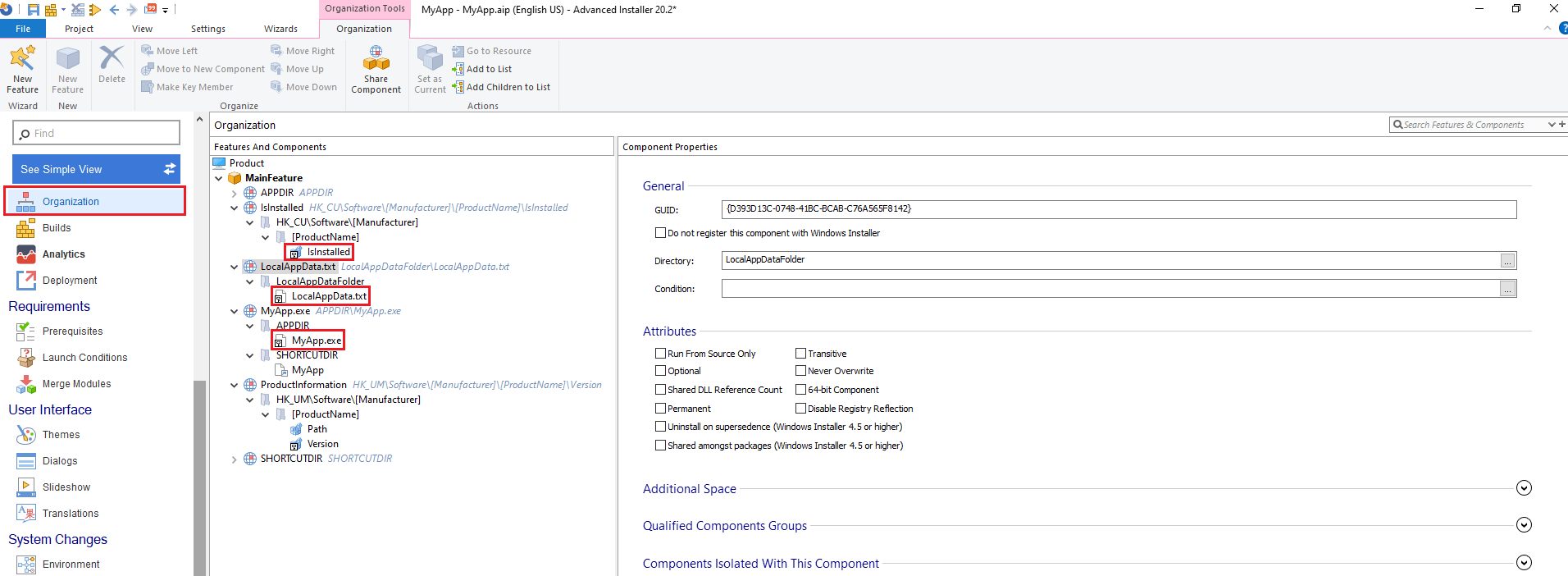This screenshot has height=576, width=1568.
Task: Click Move Up in ribbon
Action: (297, 69)
